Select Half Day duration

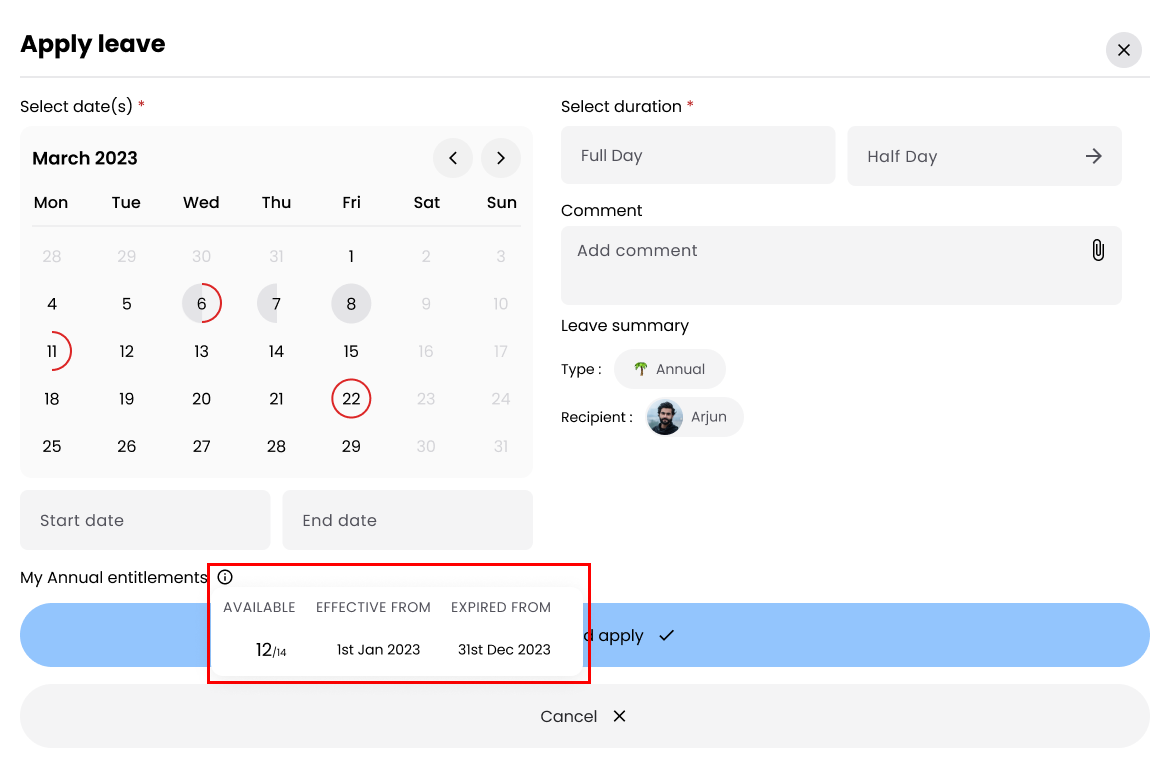pos(960,156)
